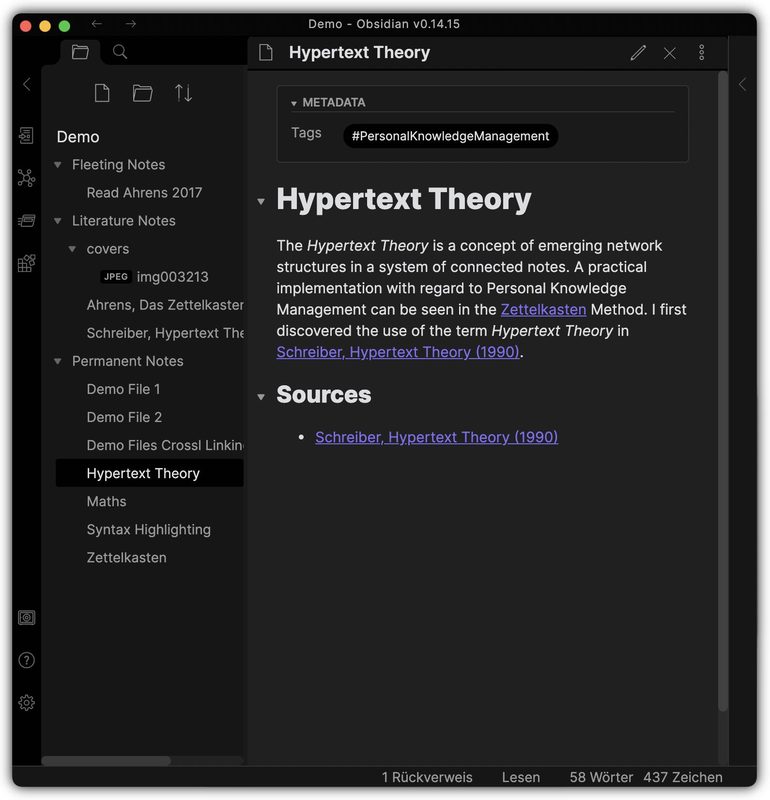
Task: Open the graph view
Action: (27, 178)
